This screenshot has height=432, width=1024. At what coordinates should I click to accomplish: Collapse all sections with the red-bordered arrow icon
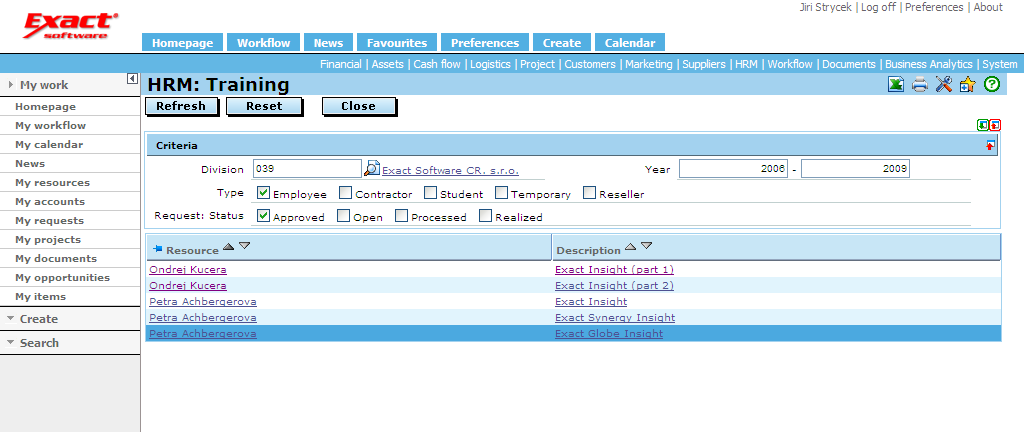pyautogui.click(x=995, y=125)
